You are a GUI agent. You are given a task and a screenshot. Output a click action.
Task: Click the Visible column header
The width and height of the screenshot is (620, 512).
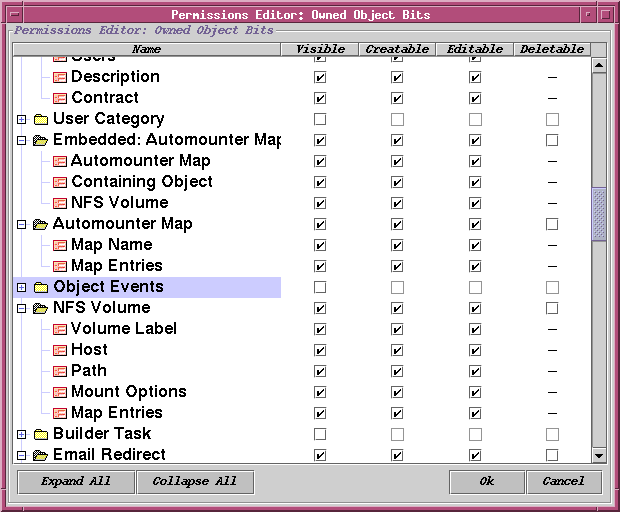[320, 49]
